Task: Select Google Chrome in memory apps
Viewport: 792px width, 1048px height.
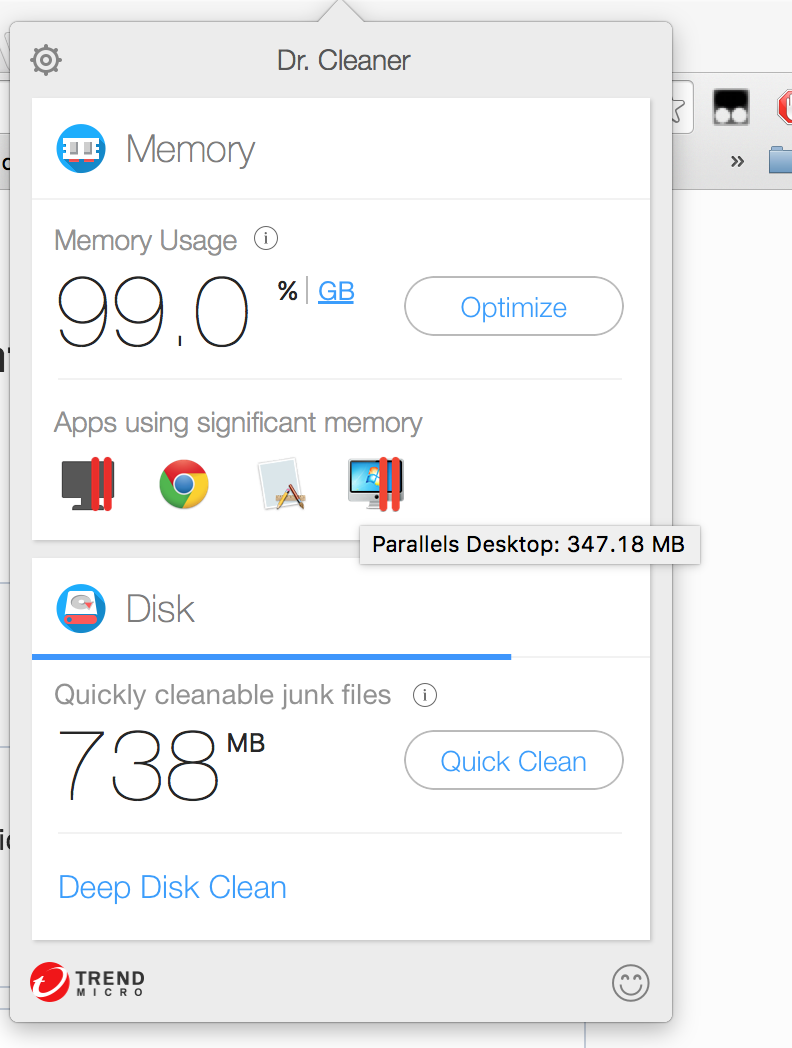Action: [184, 484]
